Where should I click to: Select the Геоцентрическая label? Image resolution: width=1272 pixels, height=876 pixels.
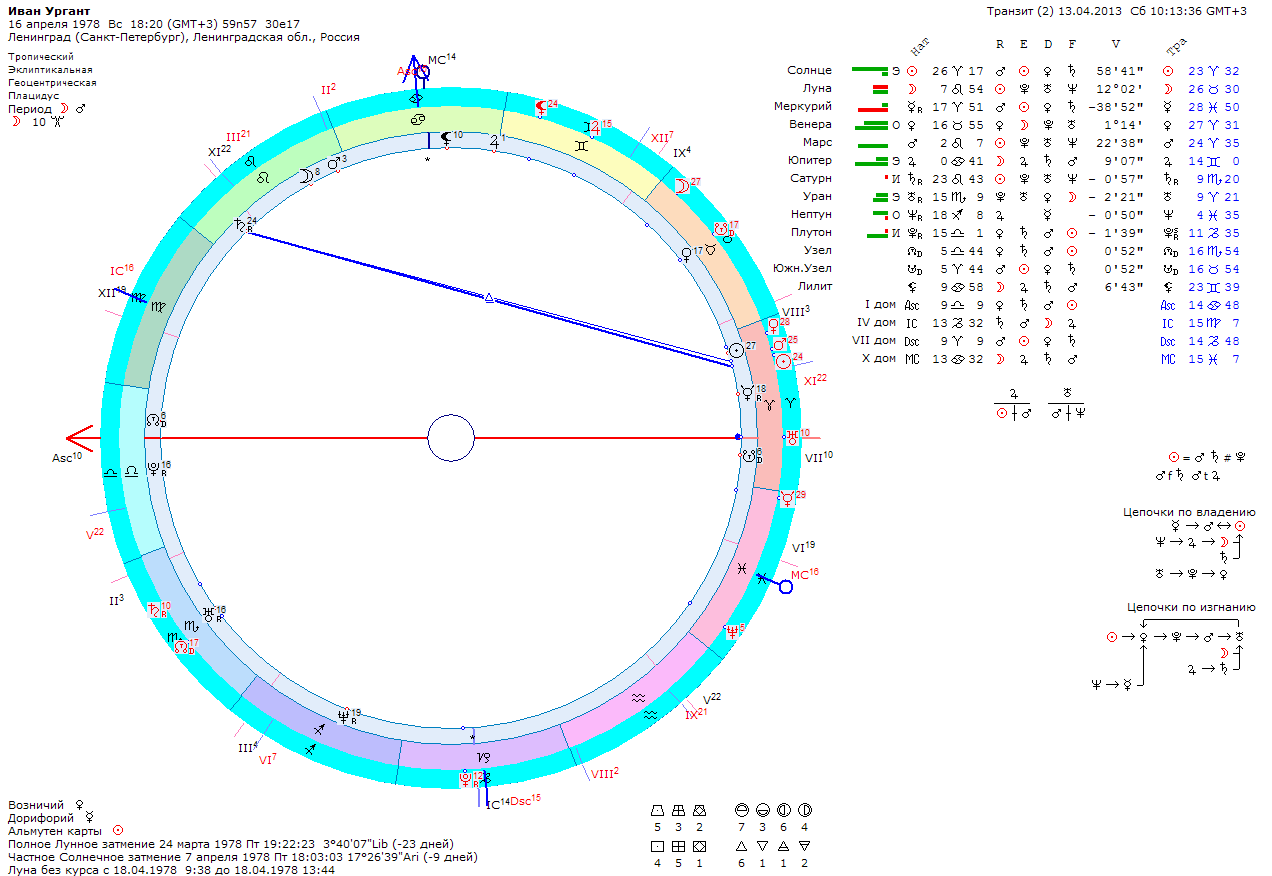point(52,83)
